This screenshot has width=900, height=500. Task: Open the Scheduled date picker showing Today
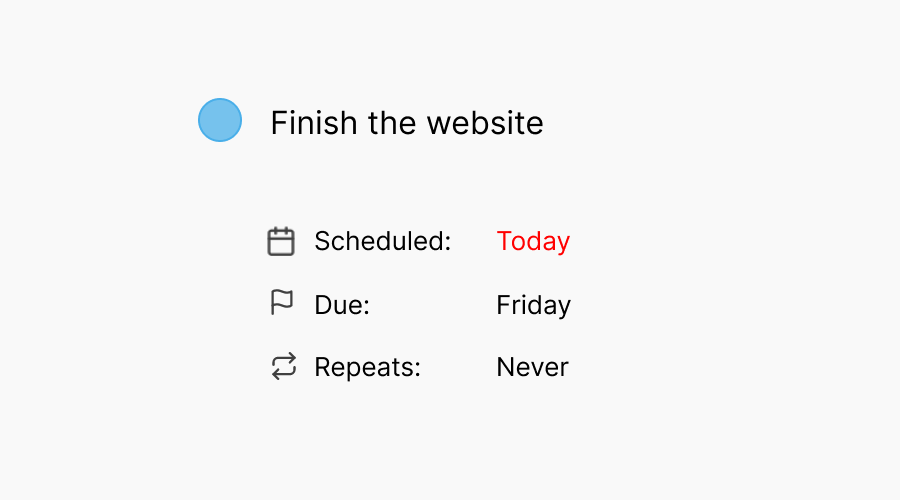point(533,241)
